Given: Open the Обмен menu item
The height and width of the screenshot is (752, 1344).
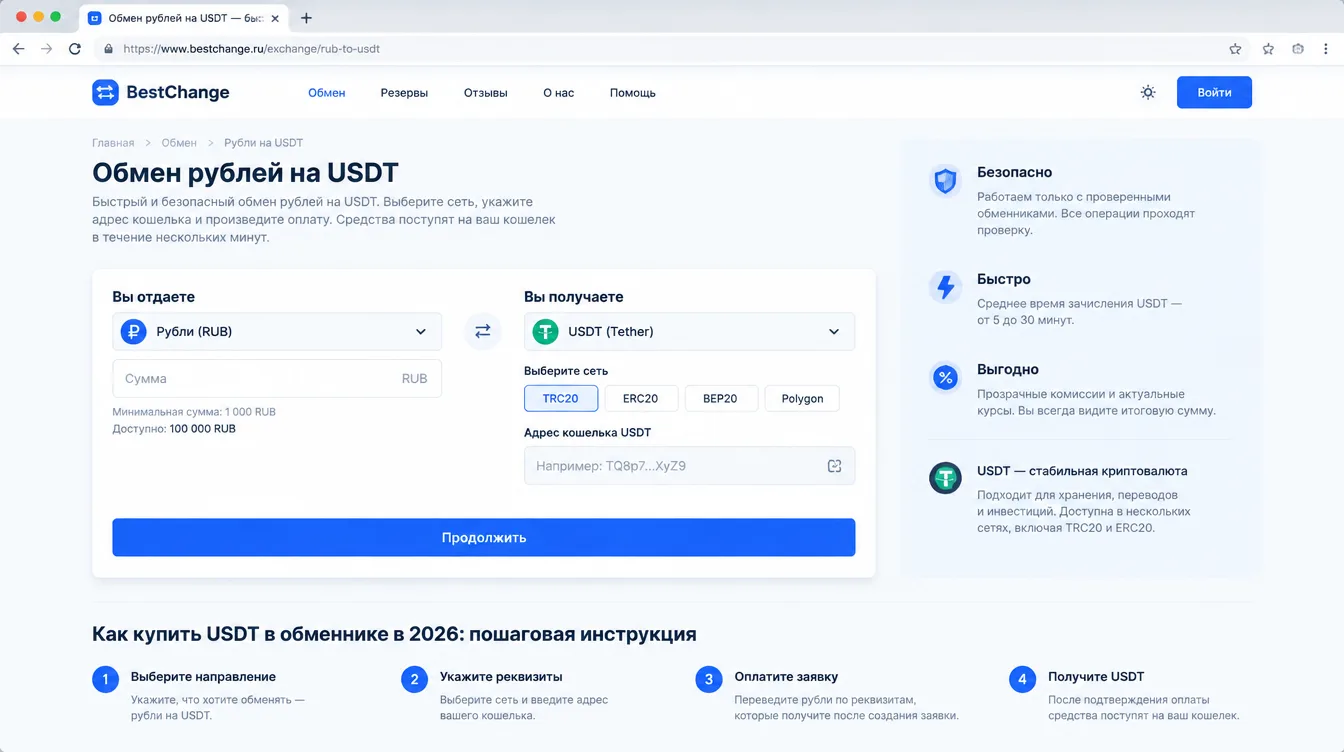Looking at the screenshot, I should (x=327, y=93).
